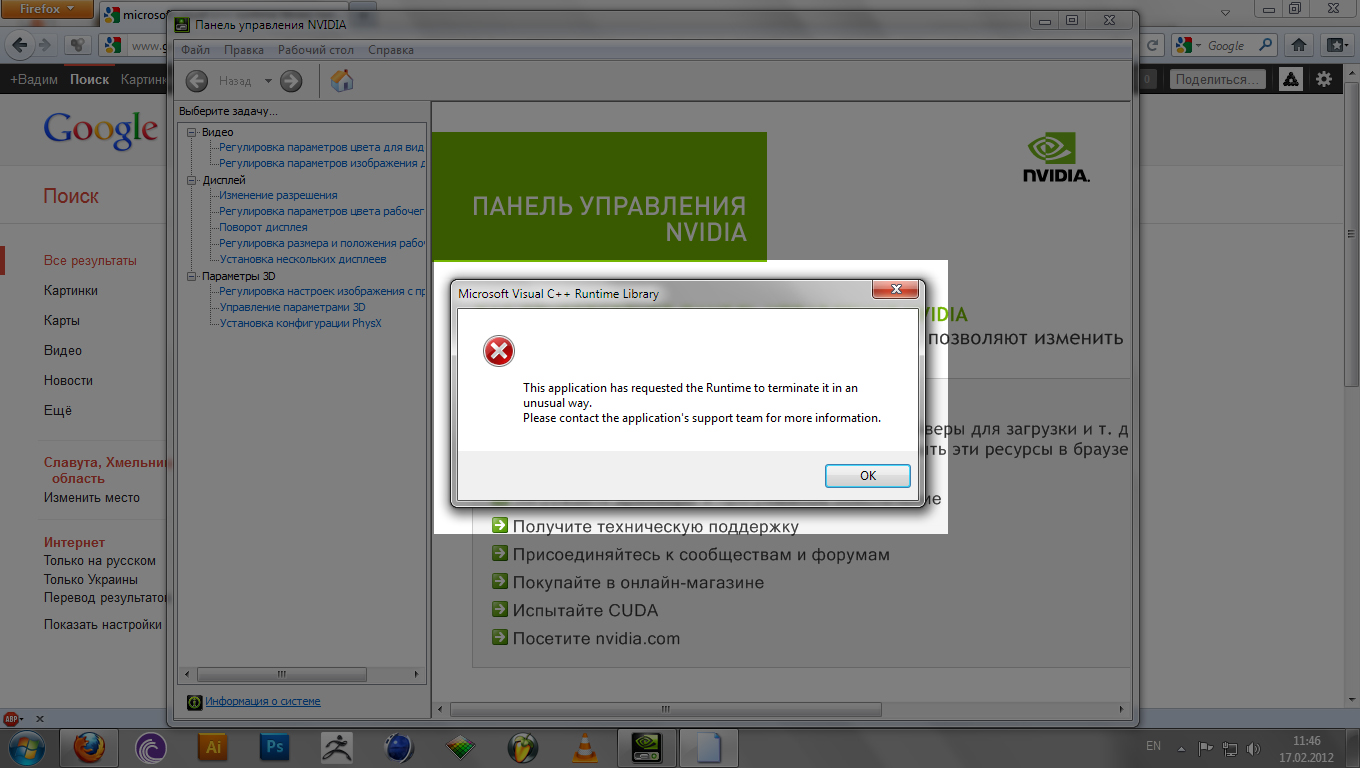Click the EN language indicator
1360x768 pixels.
[x=1153, y=747]
